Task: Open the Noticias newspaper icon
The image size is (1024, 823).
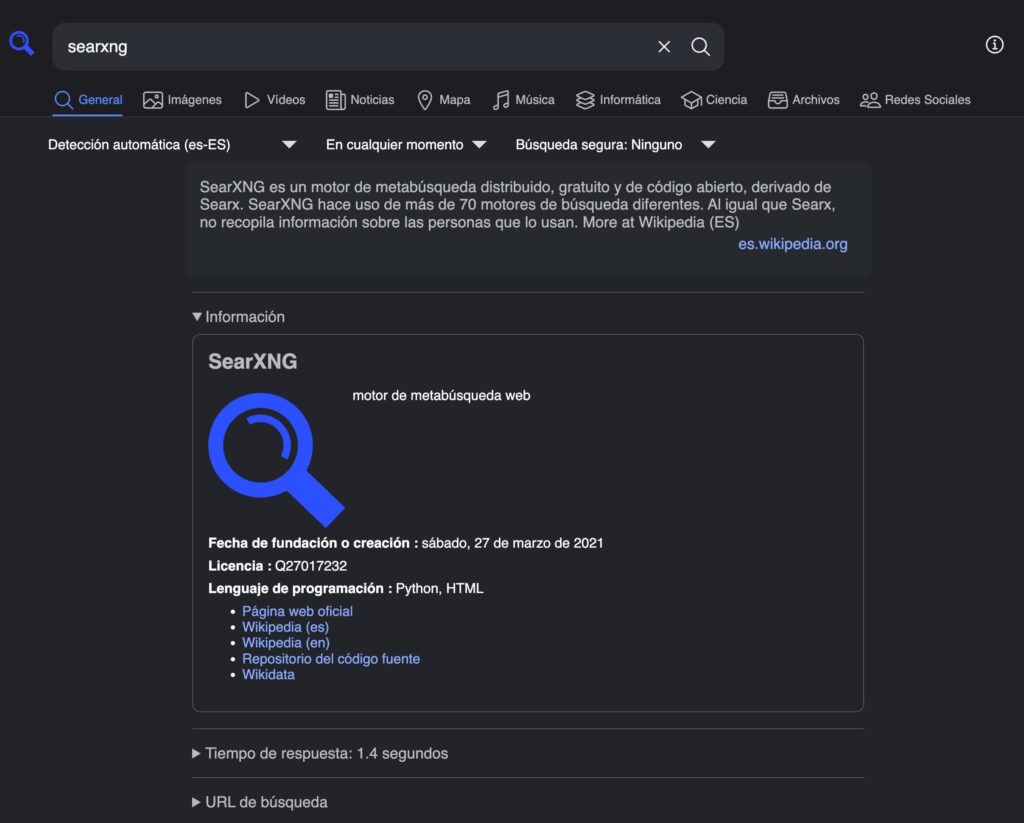Action: coord(334,99)
